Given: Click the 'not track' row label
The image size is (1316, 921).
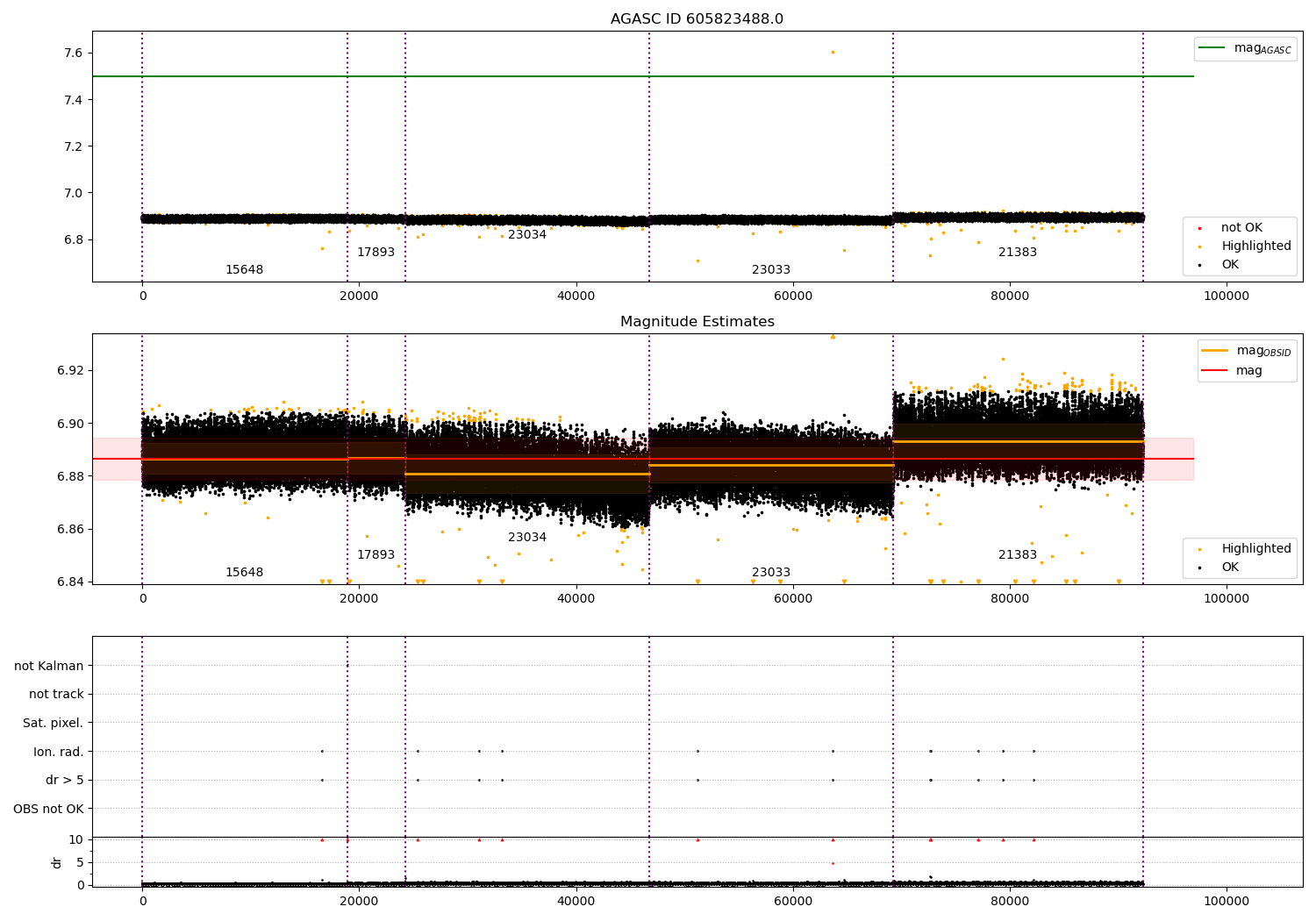Looking at the screenshot, I should [x=56, y=695].
